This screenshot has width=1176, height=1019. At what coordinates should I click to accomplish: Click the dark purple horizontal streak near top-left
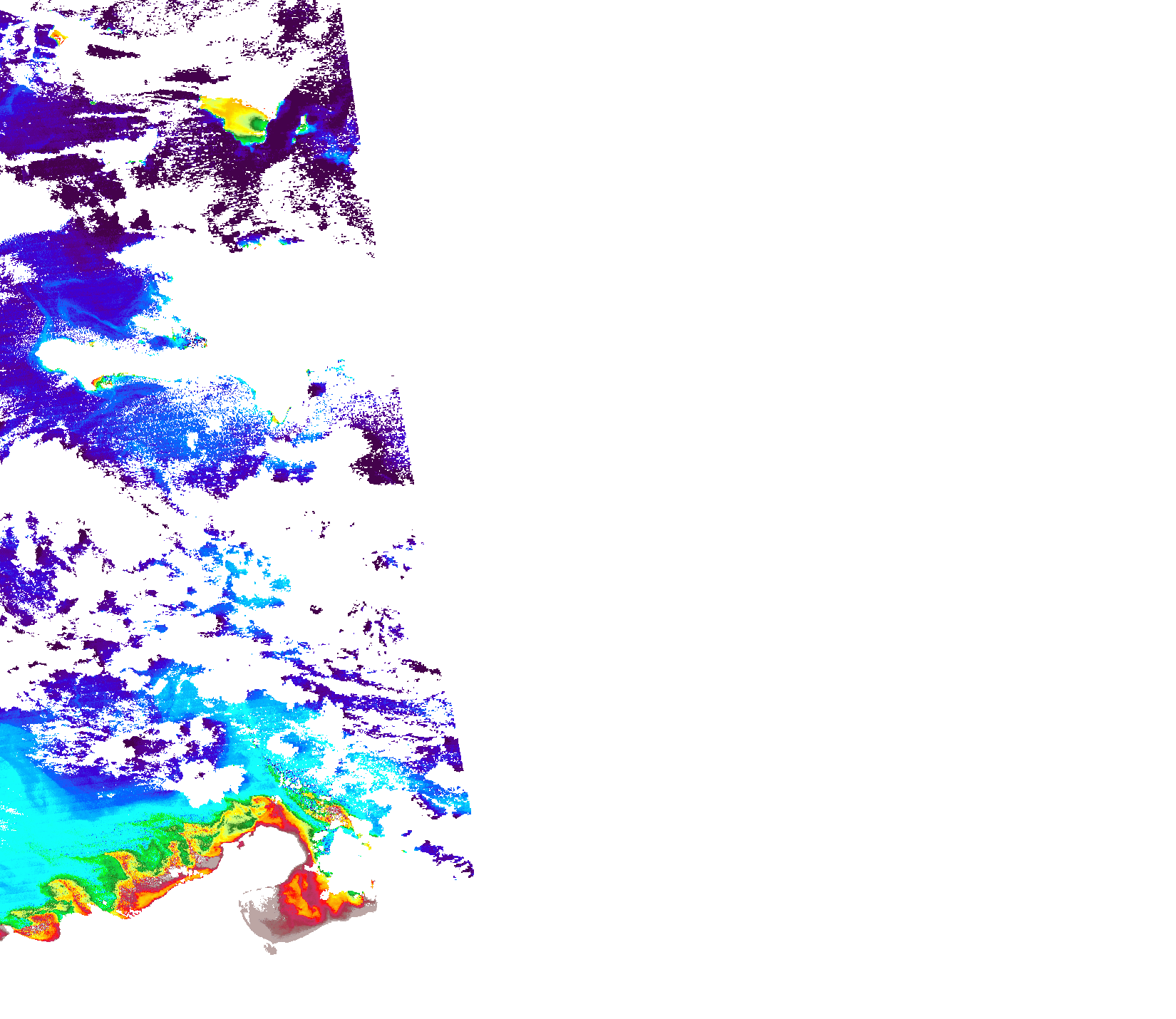[x=113, y=52]
